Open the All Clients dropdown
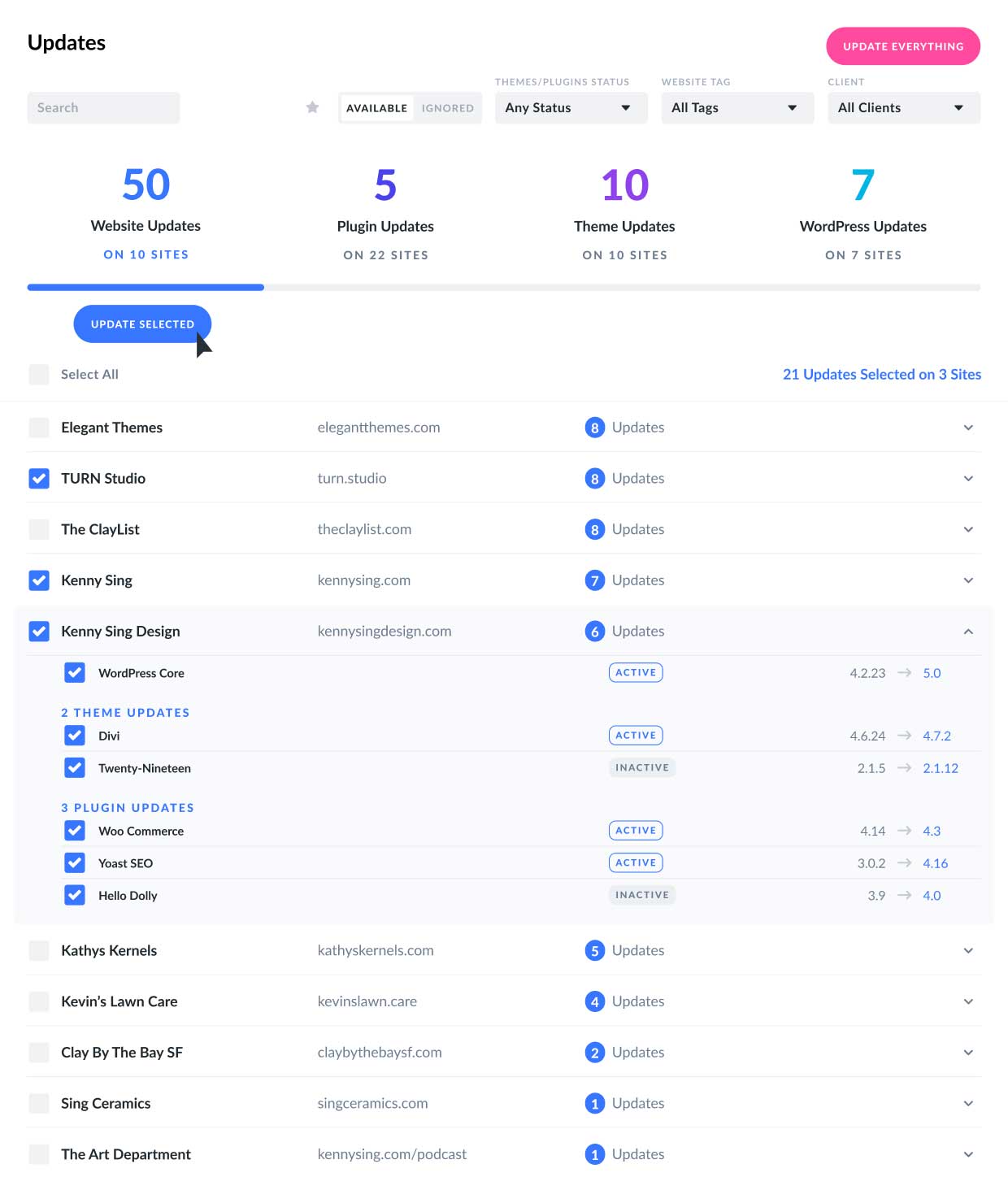Screen dimensions: 1008x1203 (x=902, y=107)
